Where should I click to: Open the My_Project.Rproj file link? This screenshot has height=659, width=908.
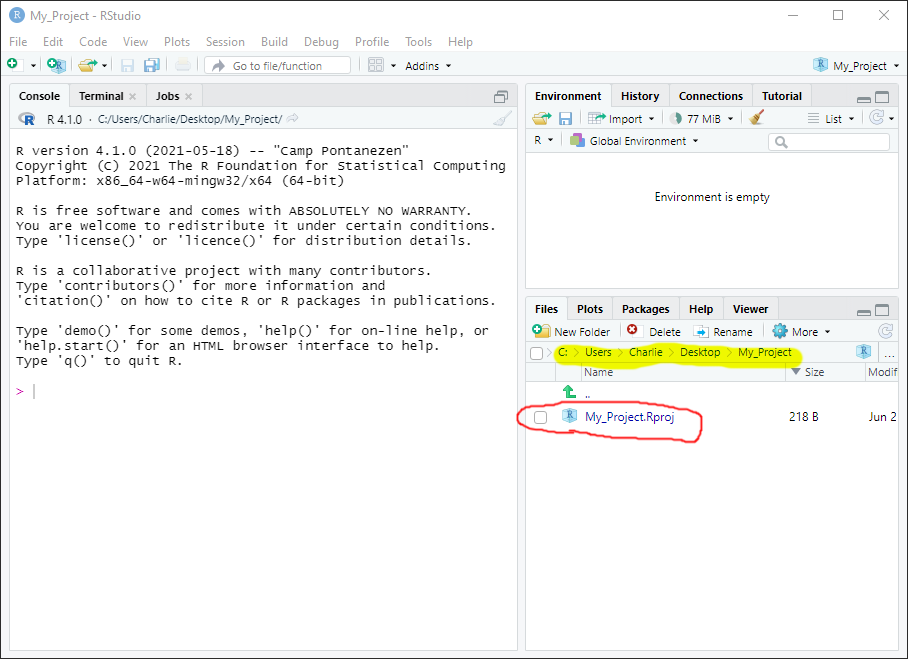[x=629, y=417]
